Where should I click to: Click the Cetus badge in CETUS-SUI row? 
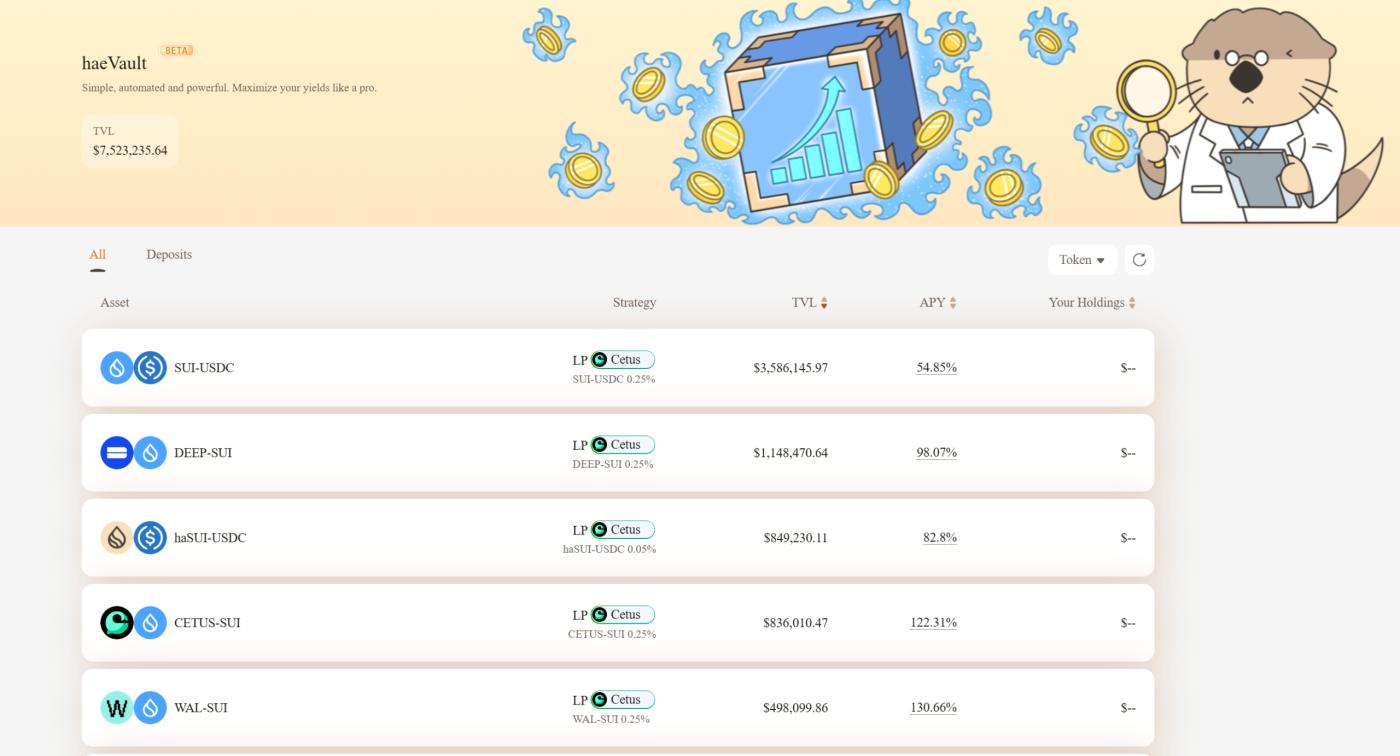(622, 615)
